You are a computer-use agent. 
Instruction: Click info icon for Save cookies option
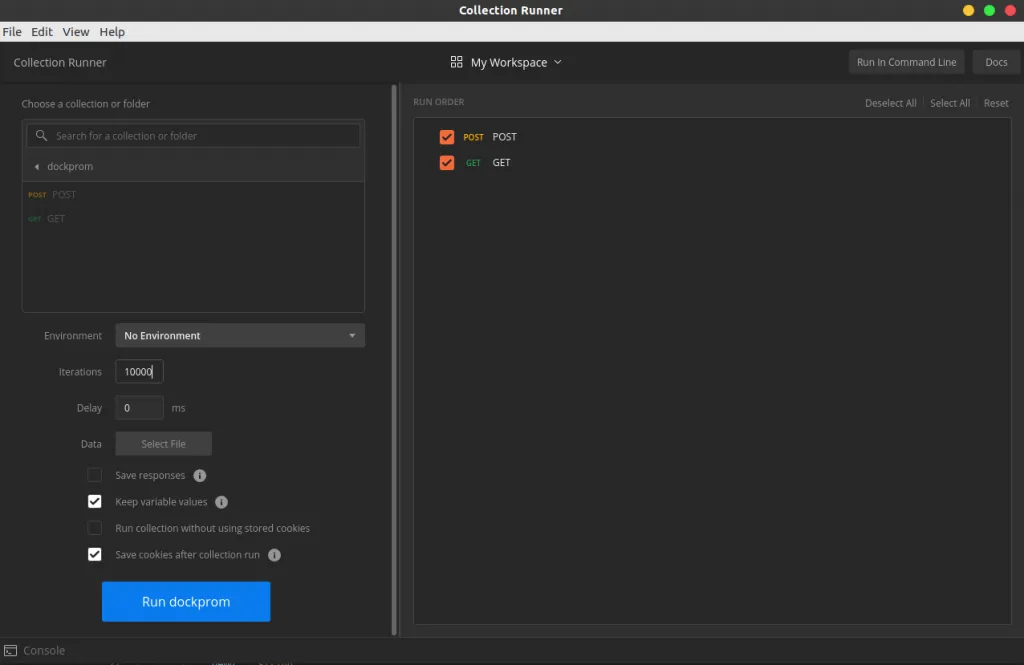(274, 555)
